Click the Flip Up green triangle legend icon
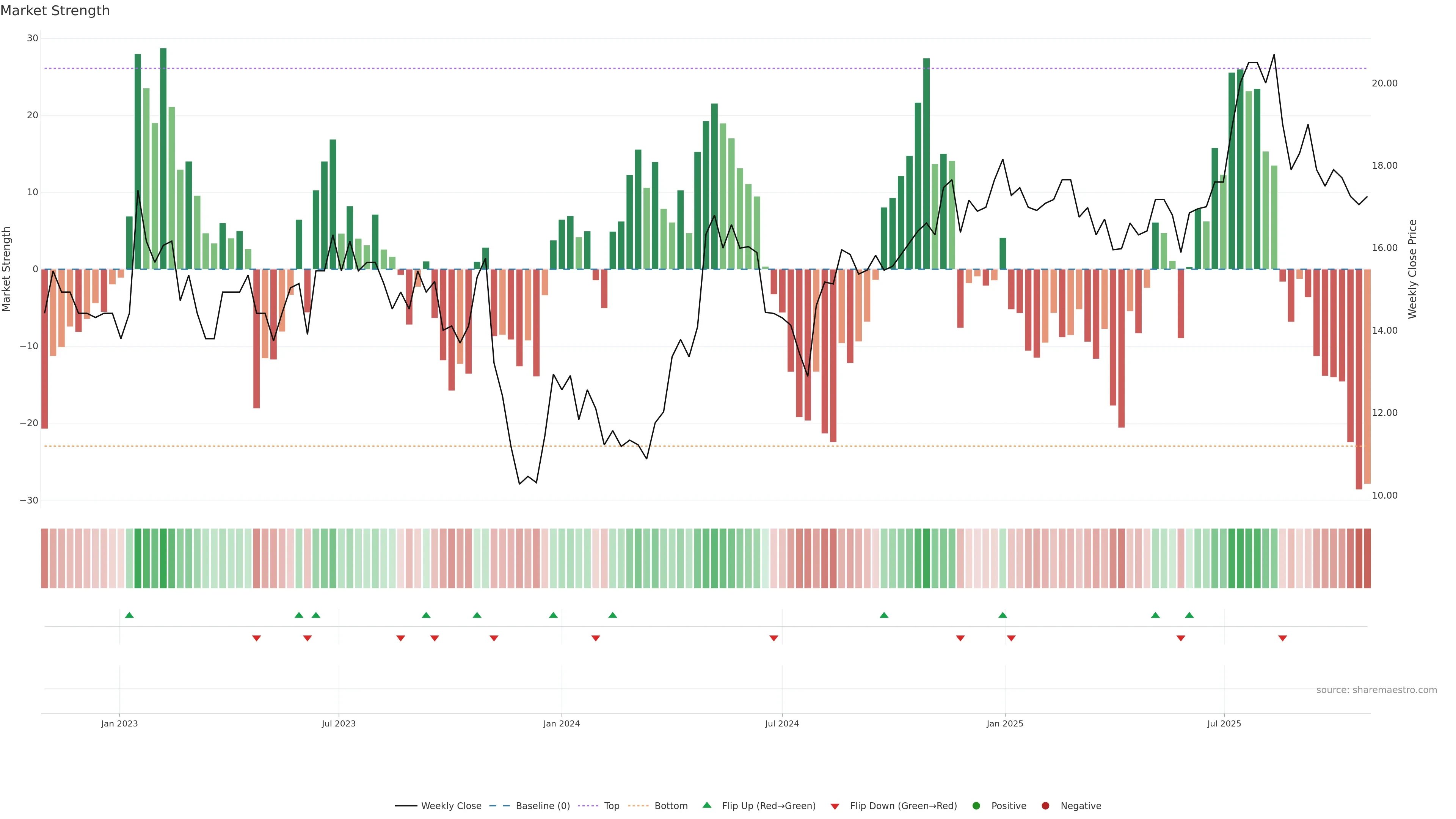The image size is (1456, 819). (x=706, y=805)
